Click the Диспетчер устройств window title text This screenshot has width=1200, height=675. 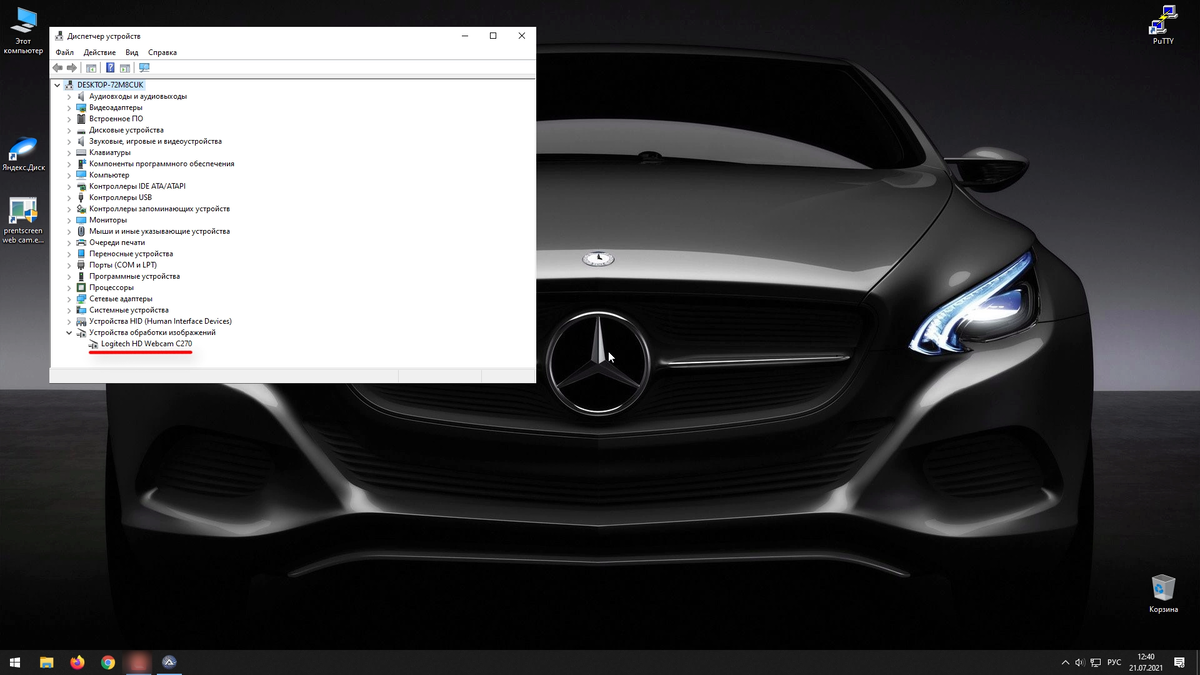coord(104,36)
